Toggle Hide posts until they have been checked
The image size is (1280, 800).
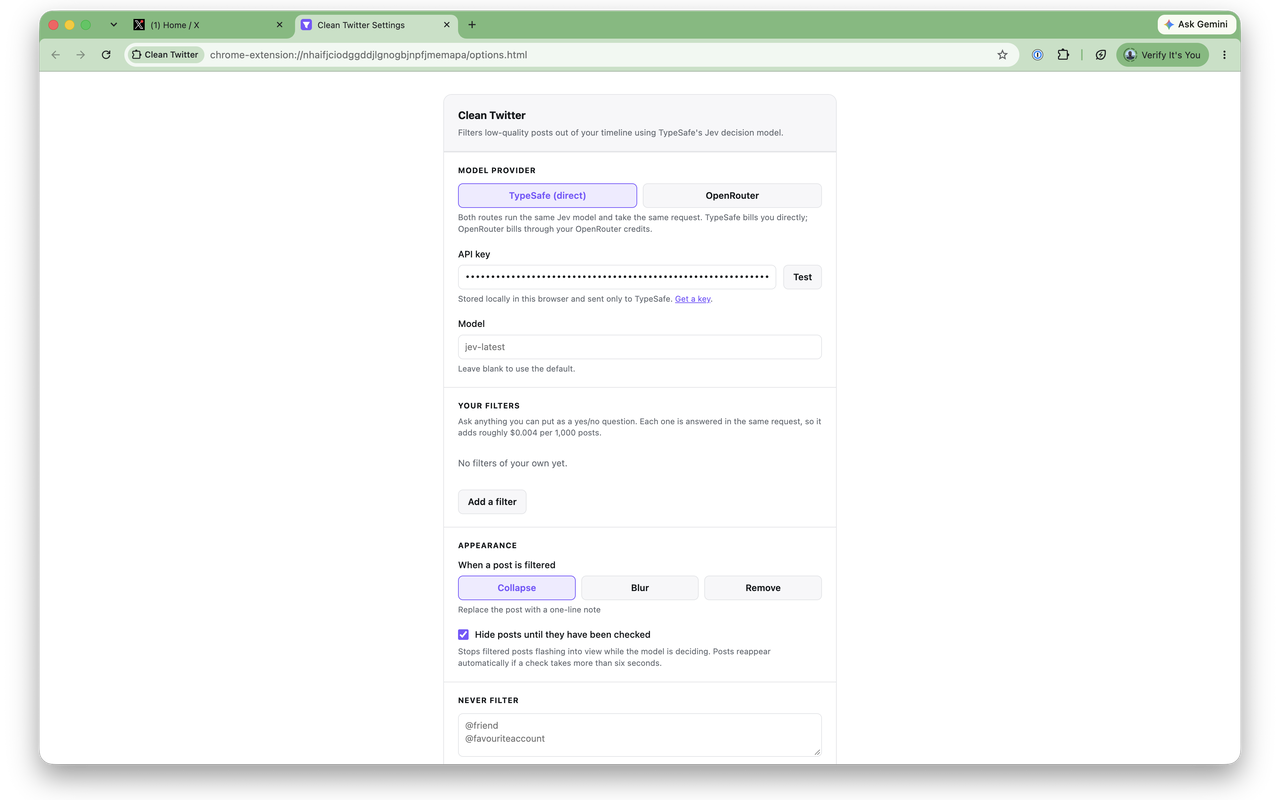(x=463, y=634)
